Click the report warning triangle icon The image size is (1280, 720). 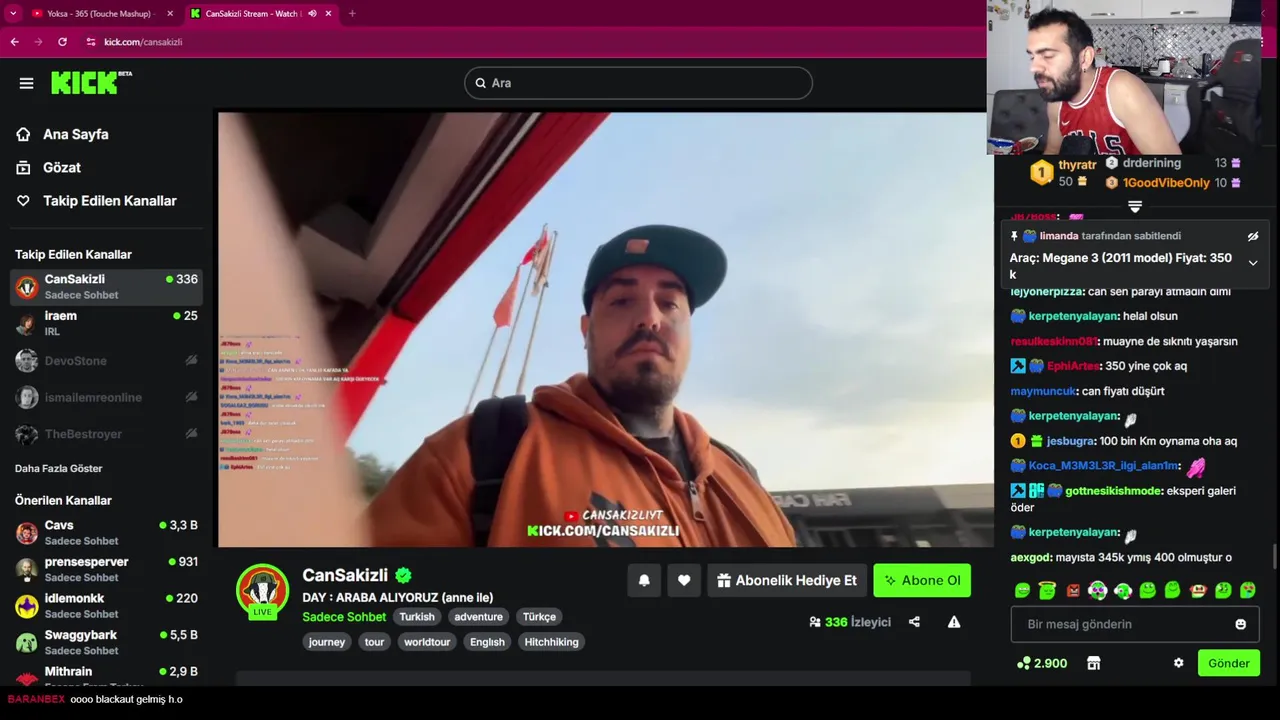954,622
